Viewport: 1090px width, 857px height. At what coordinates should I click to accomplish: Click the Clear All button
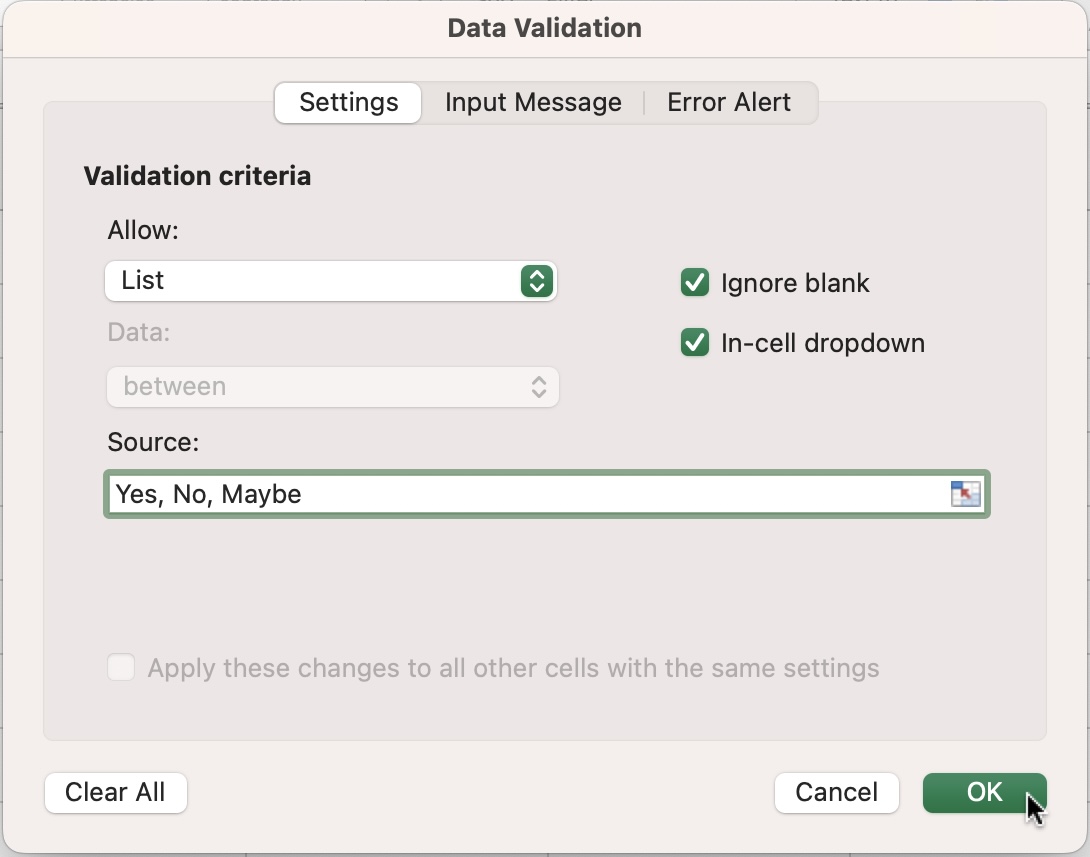coord(115,792)
